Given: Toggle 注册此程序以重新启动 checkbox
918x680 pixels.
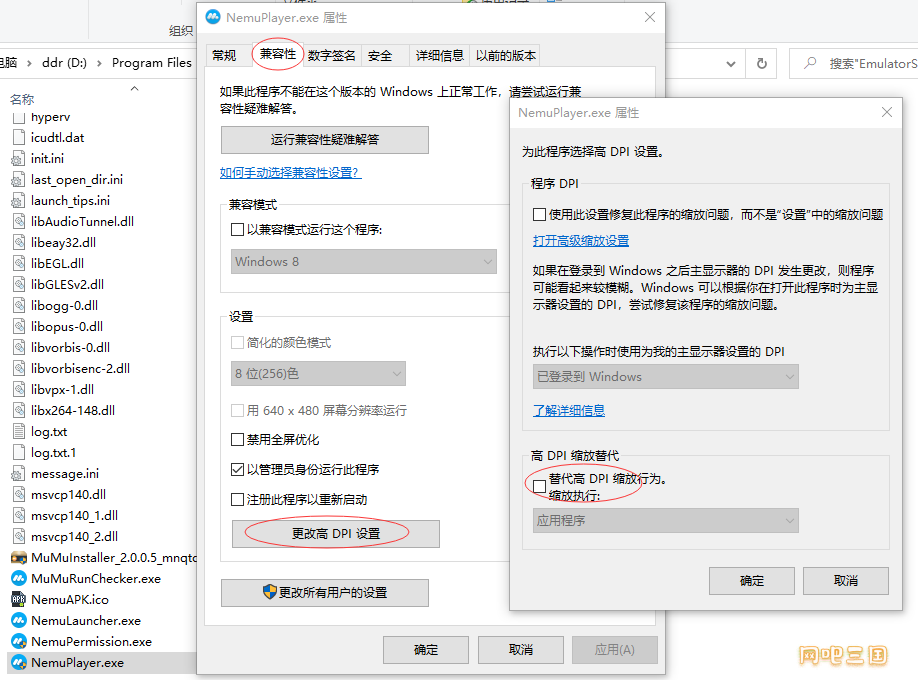Looking at the screenshot, I should point(238,500).
